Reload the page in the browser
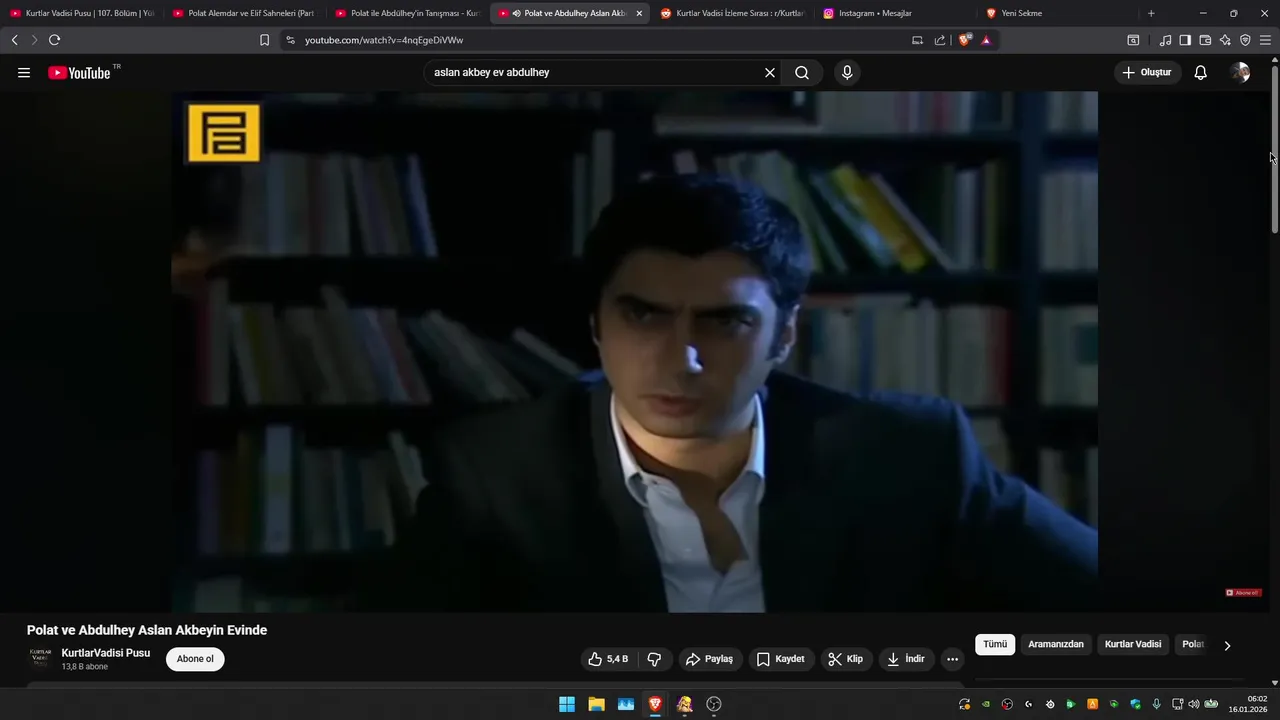The image size is (1280, 720). click(x=54, y=40)
